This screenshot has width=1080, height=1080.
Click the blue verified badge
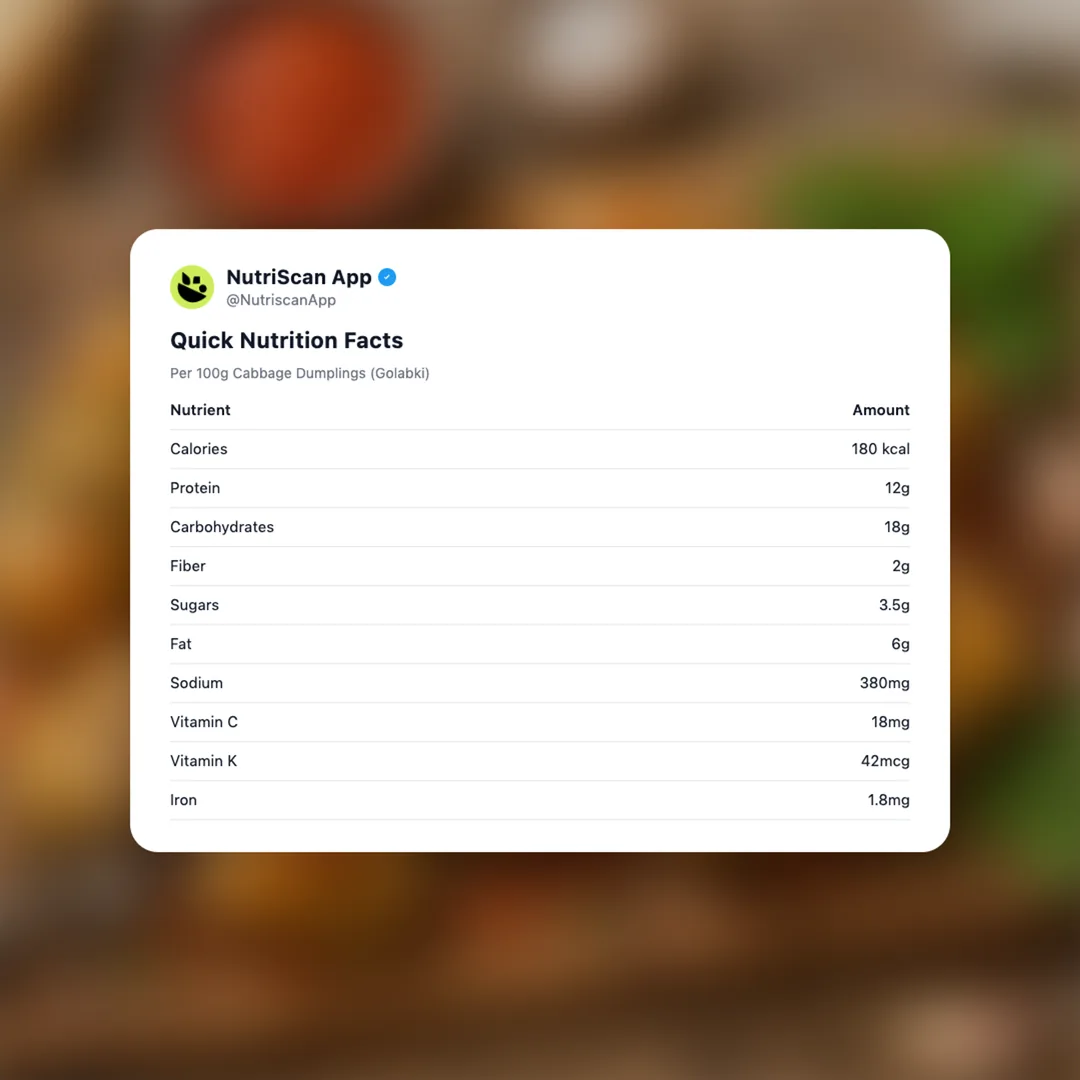point(387,277)
